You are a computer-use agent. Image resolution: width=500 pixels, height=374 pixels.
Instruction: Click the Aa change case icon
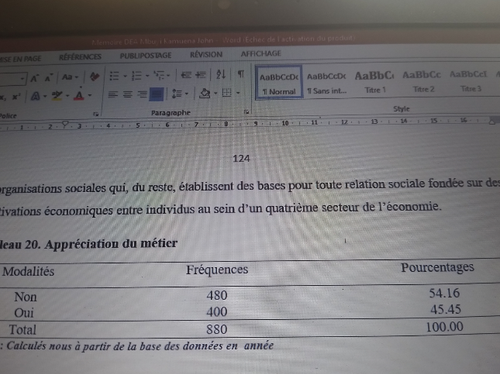67,77
